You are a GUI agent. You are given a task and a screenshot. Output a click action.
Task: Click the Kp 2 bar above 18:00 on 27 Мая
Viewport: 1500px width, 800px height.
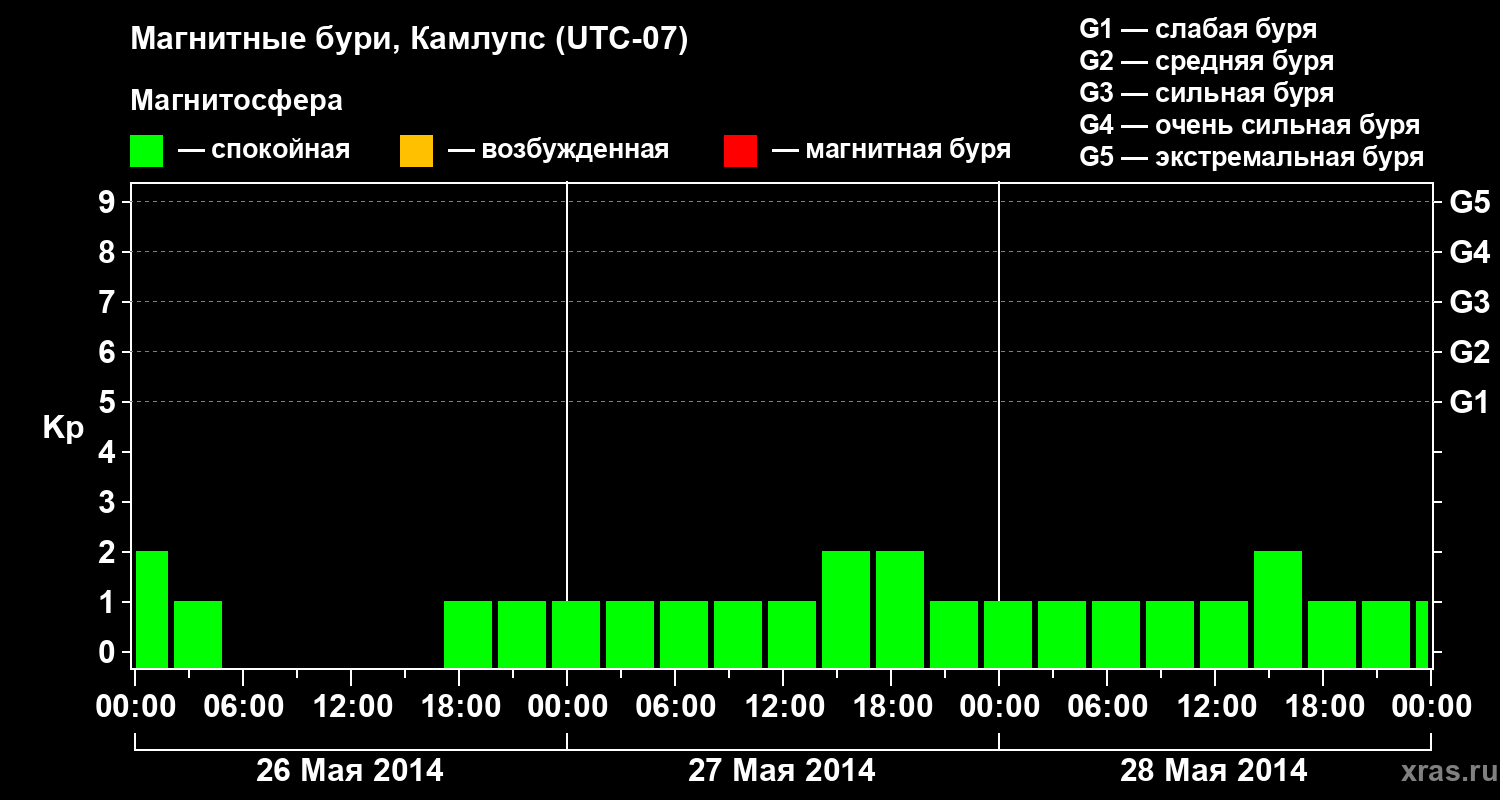click(900, 609)
